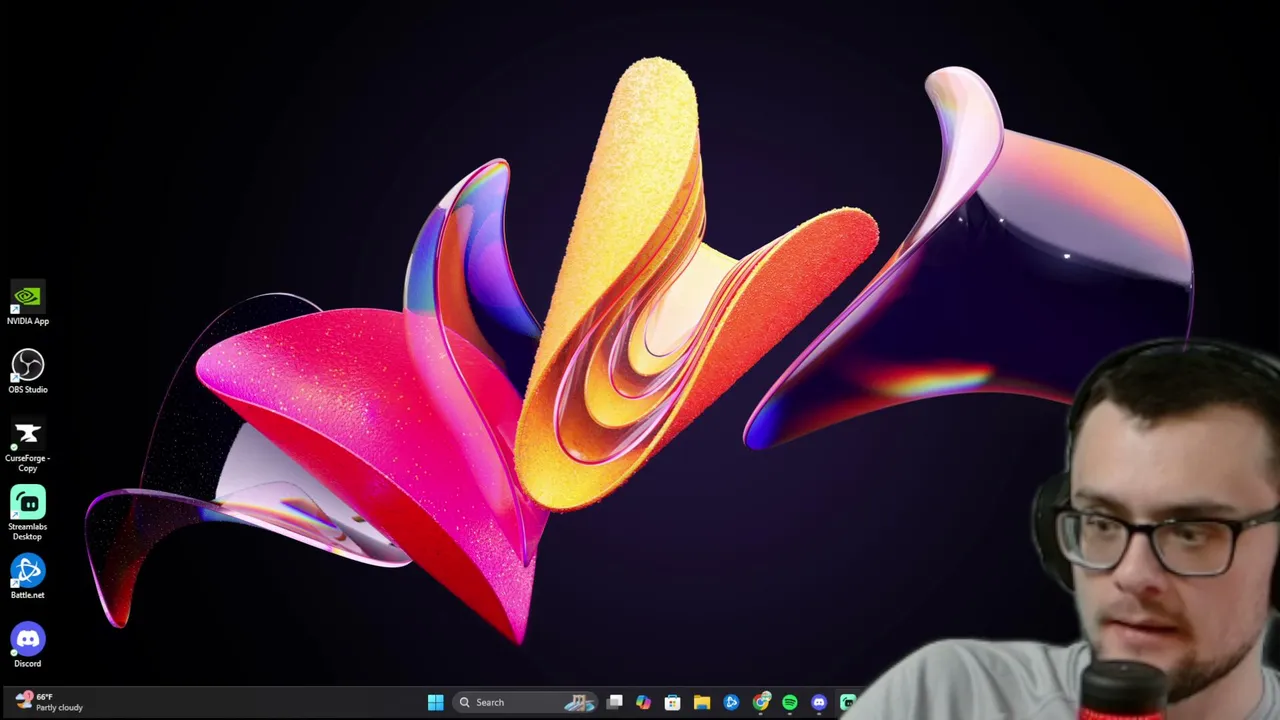The image size is (1280, 720).
Task: Open the OBS Studio desktop icon
Action: [x=27, y=372]
